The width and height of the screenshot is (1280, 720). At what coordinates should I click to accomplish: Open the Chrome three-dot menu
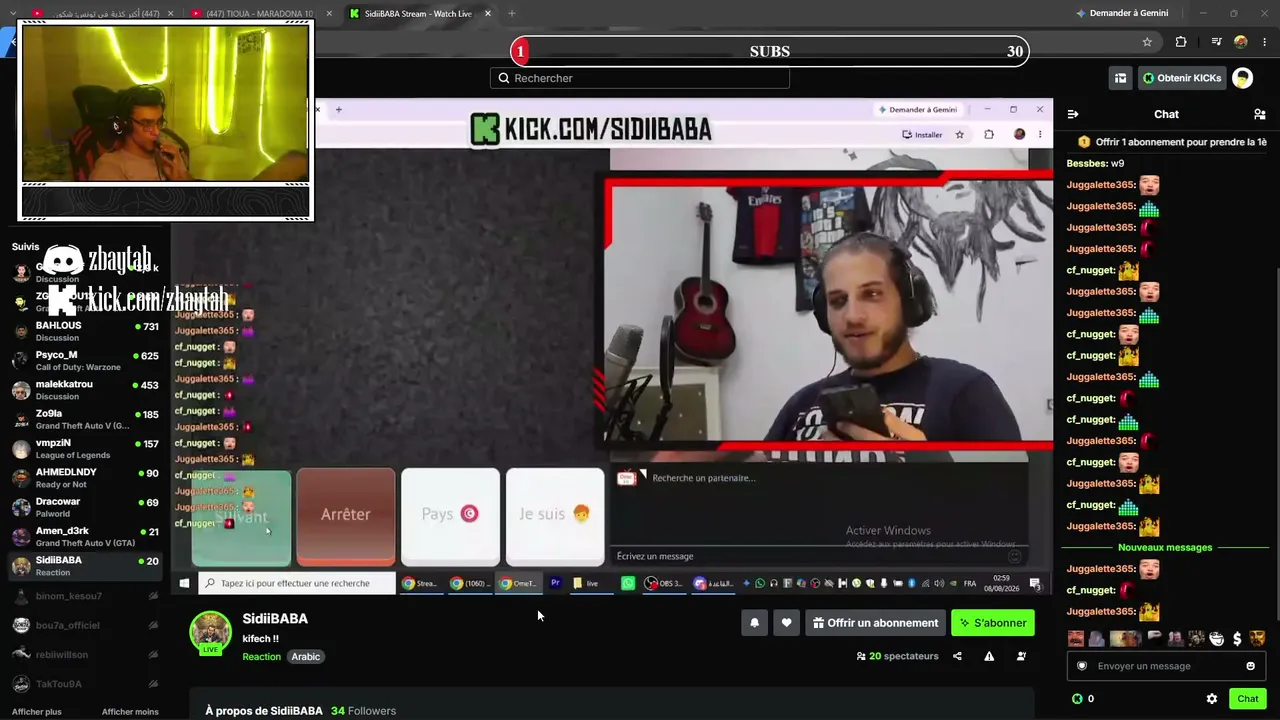click(1265, 42)
